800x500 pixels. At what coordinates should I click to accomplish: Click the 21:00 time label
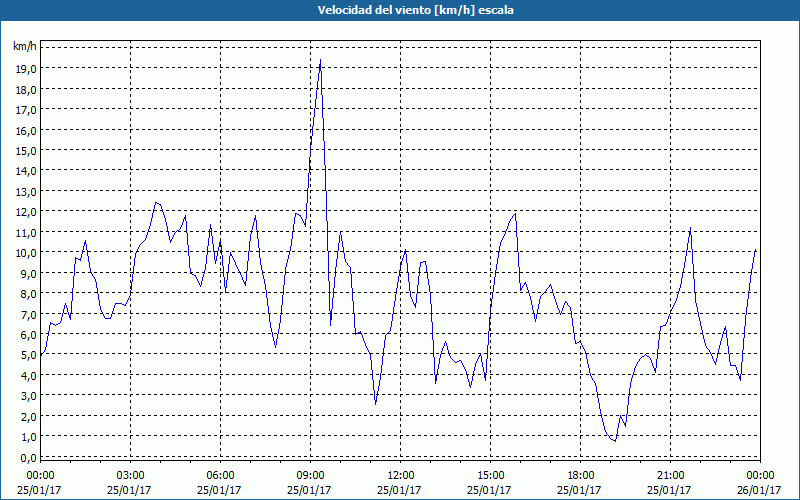(x=670, y=476)
